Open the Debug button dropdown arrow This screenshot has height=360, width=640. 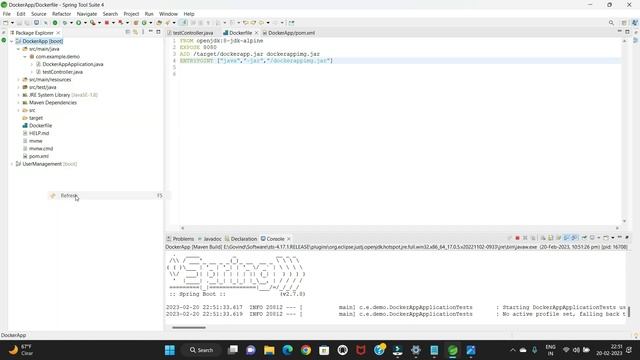coord(71,23)
